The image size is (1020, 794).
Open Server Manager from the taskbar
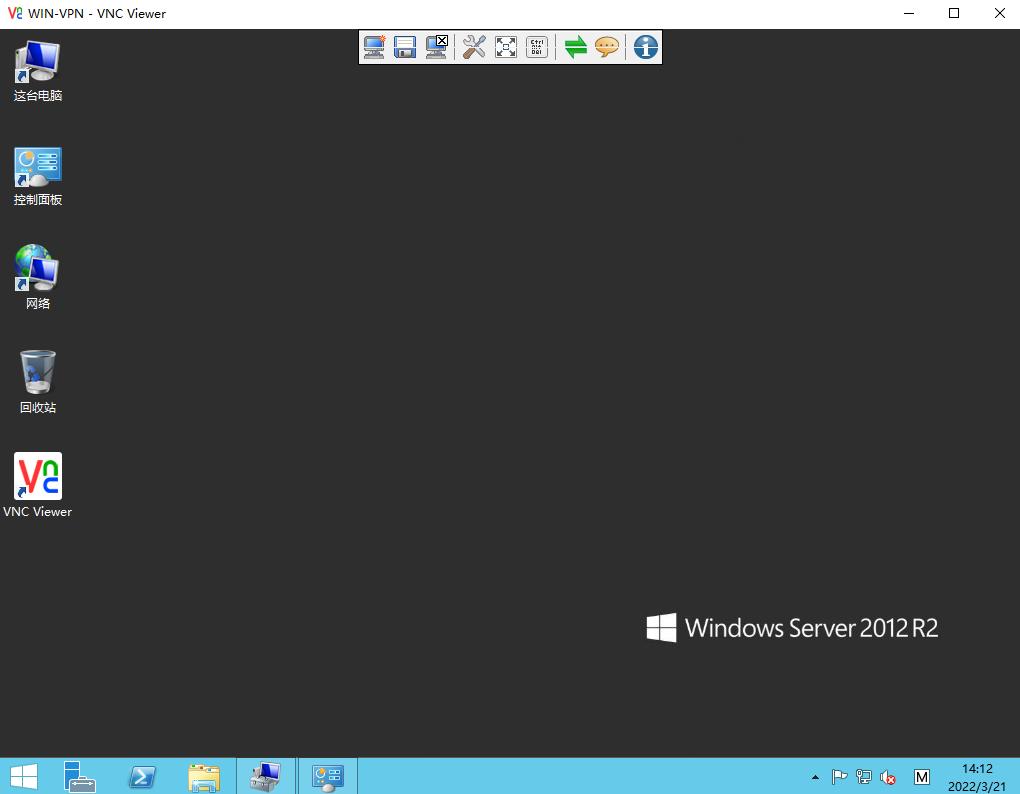pyautogui.click(x=79, y=776)
